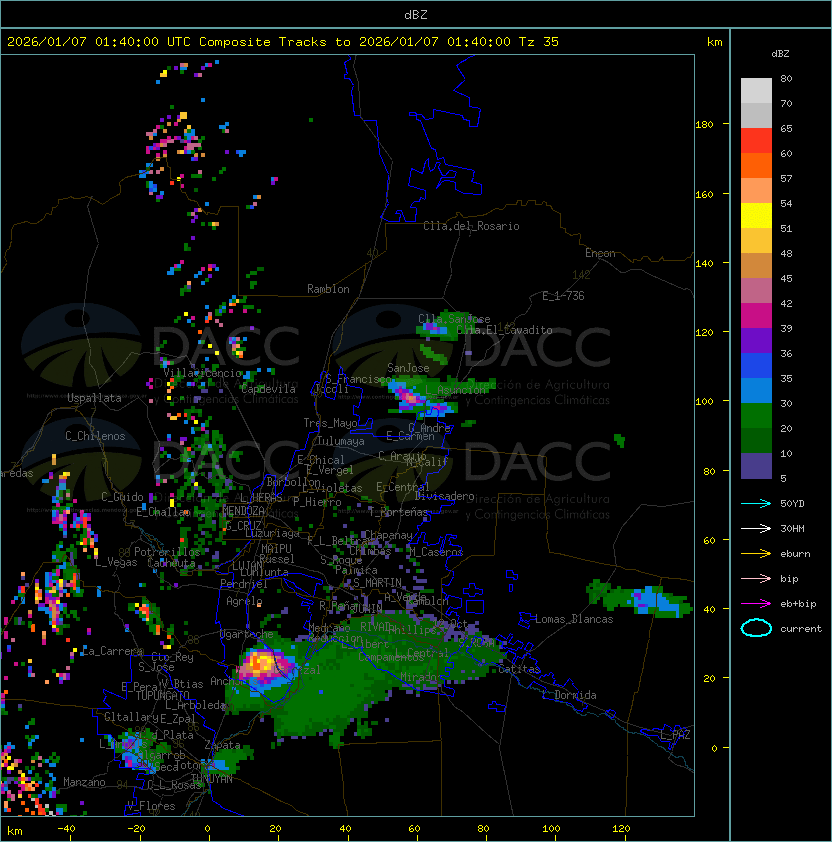Click the 'Tz 35' value in header
832x842 pixels.
pyautogui.click(x=539, y=42)
